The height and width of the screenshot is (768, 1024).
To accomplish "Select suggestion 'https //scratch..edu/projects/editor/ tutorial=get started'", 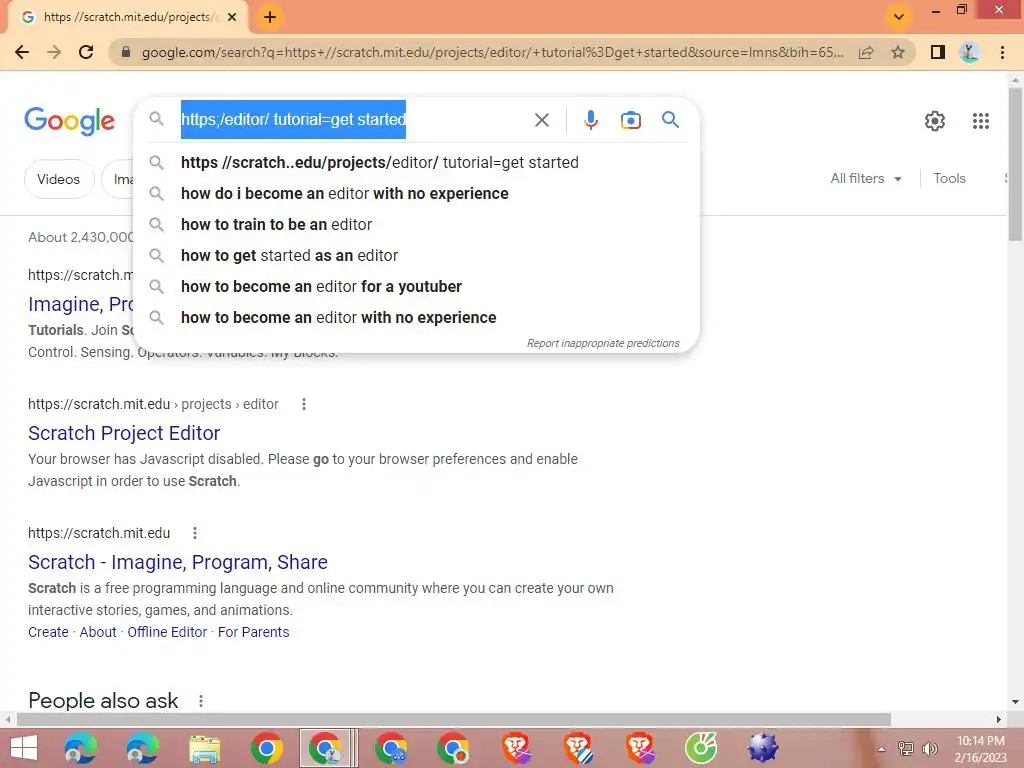I will tap(417, 163).
